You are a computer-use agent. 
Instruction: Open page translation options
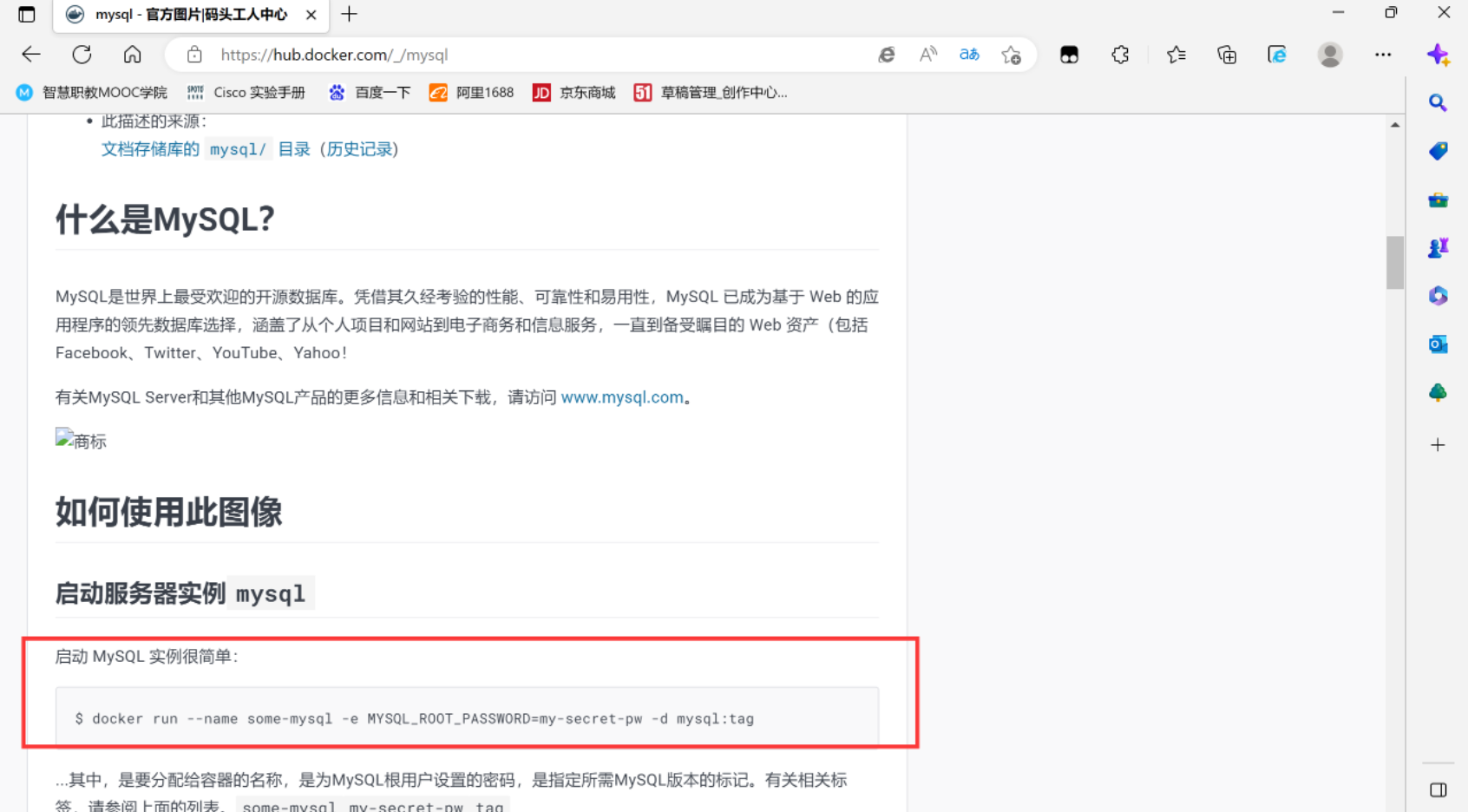pyautogui.click(x=969, y=55)
